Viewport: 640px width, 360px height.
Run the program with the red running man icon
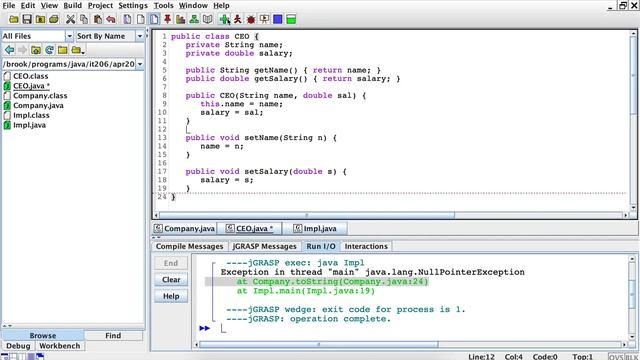(x=238, y=19)
